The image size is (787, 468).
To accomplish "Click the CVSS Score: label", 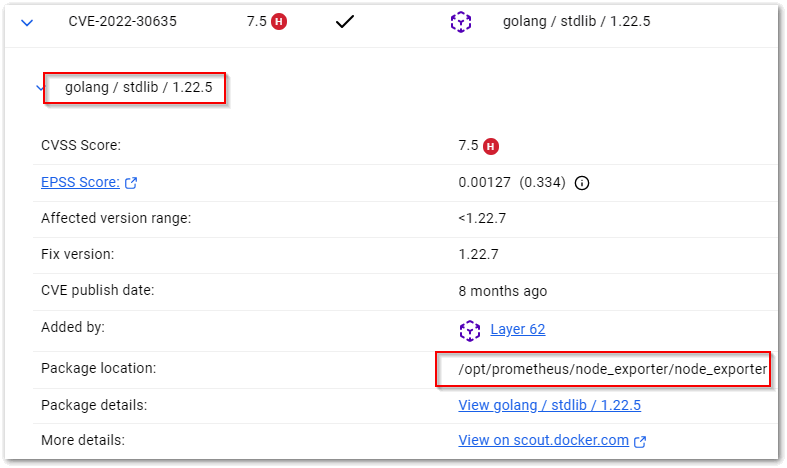I will 81,146.
